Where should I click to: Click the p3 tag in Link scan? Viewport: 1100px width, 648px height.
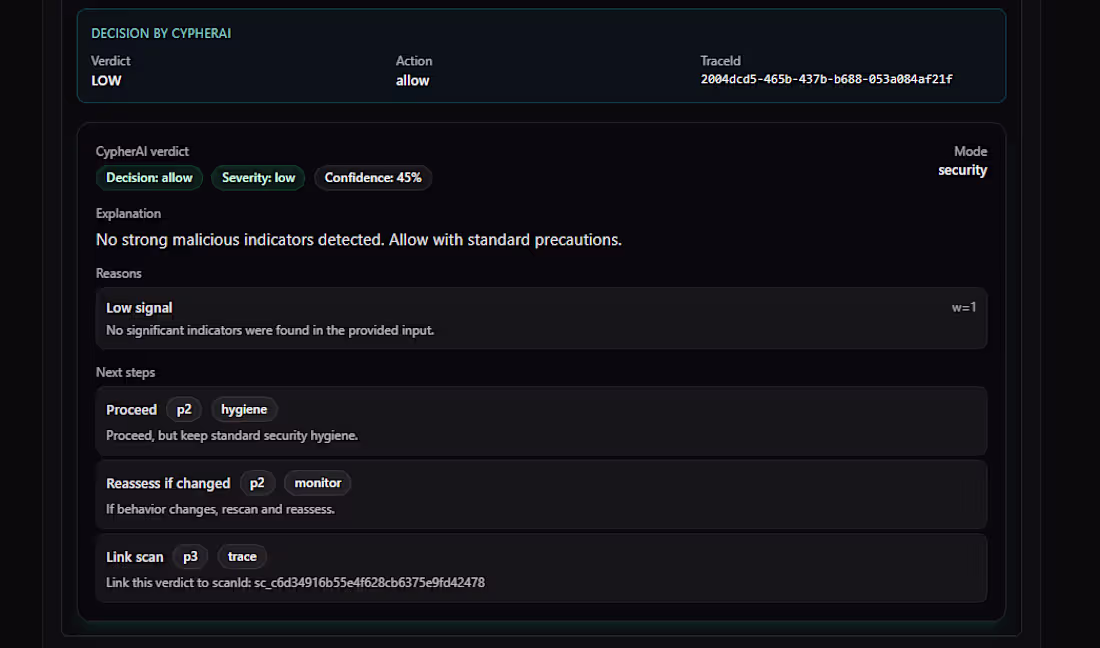point(190,557)
